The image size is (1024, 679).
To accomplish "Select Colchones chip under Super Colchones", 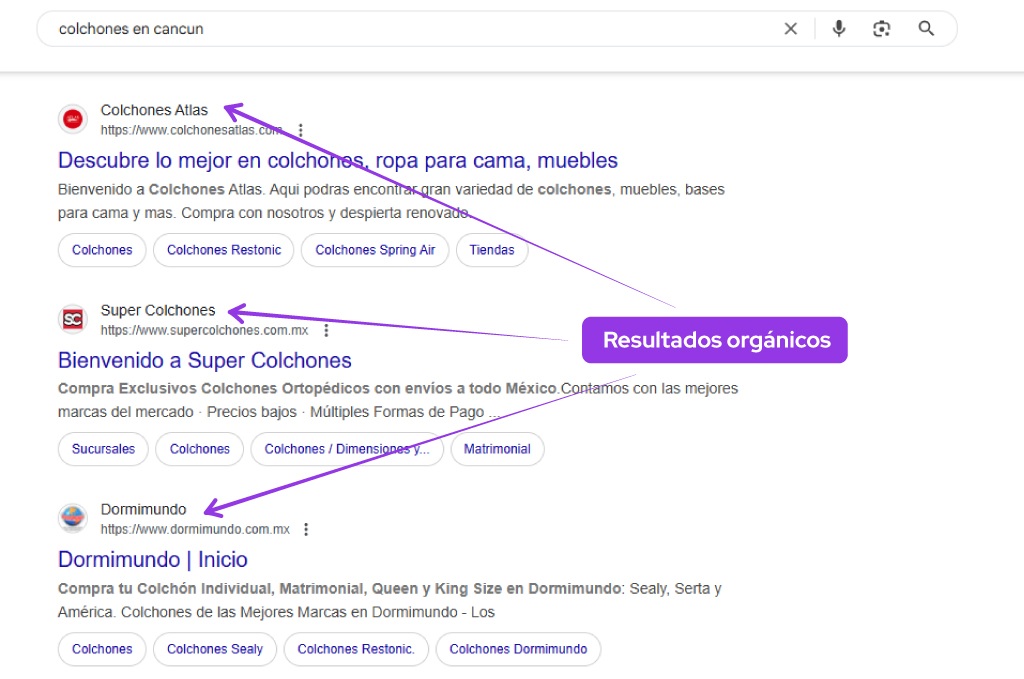I will (200, 449).
